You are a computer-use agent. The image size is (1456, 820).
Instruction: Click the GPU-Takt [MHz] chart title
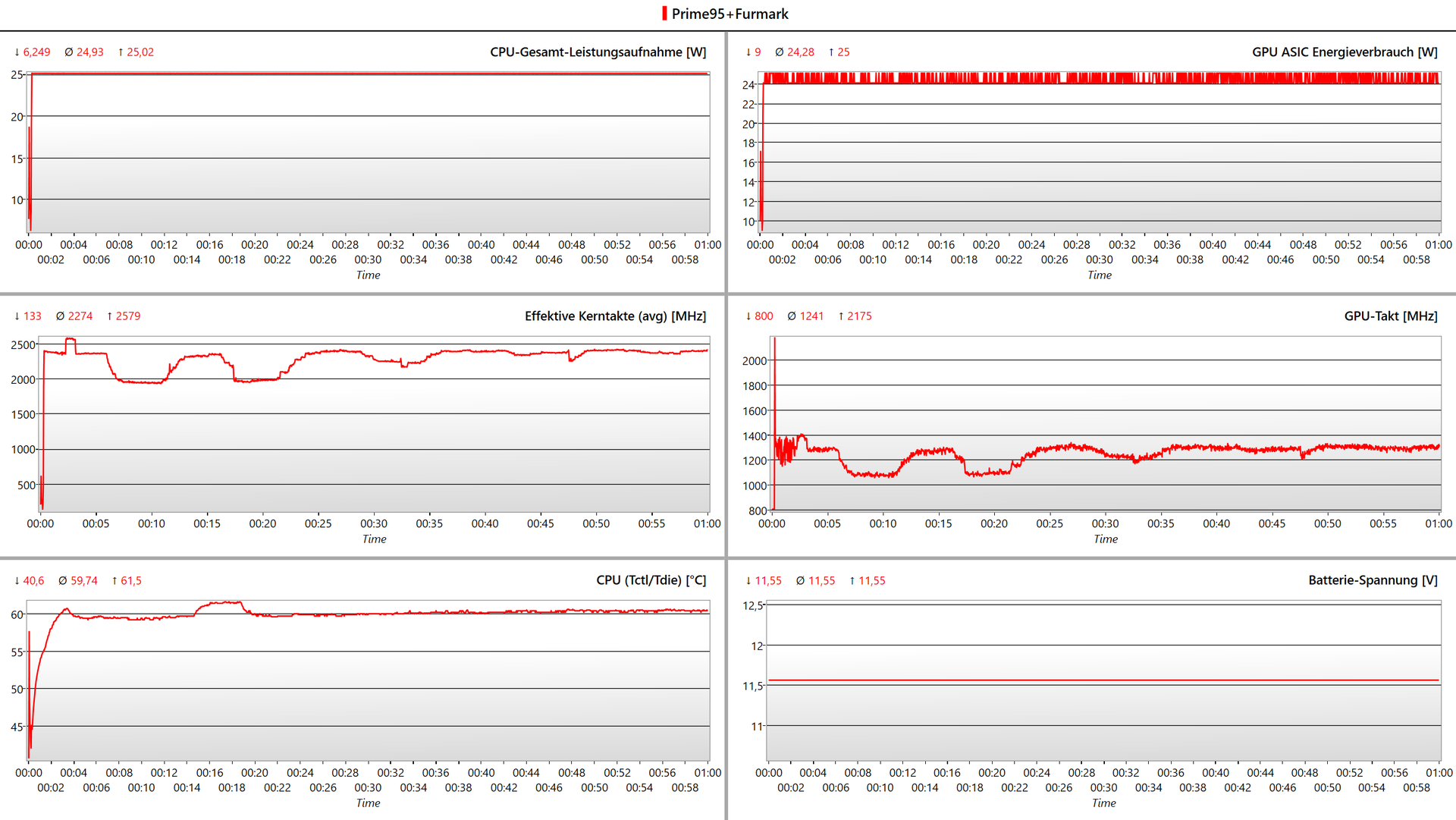[1390, 316]
